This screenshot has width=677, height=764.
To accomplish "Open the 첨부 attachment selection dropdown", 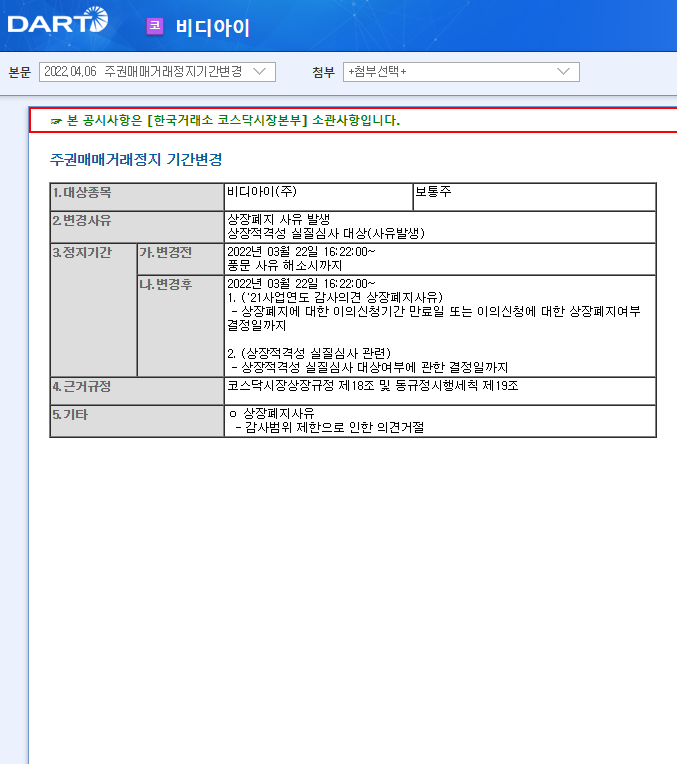I will pos(461,72).
